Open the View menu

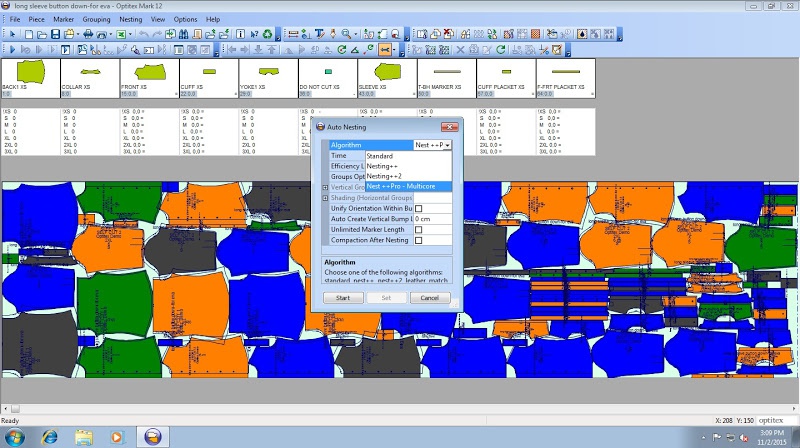[158, 19]
